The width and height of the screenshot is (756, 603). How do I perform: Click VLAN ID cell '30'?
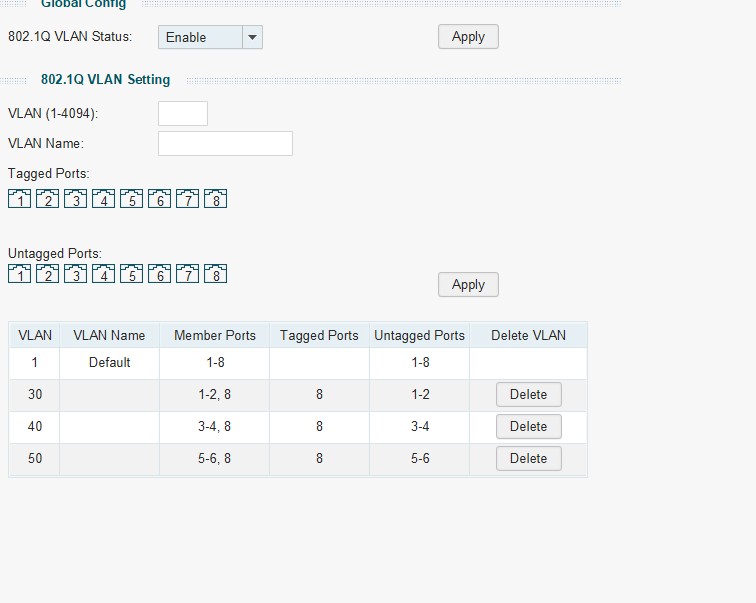tap(34, 394)
